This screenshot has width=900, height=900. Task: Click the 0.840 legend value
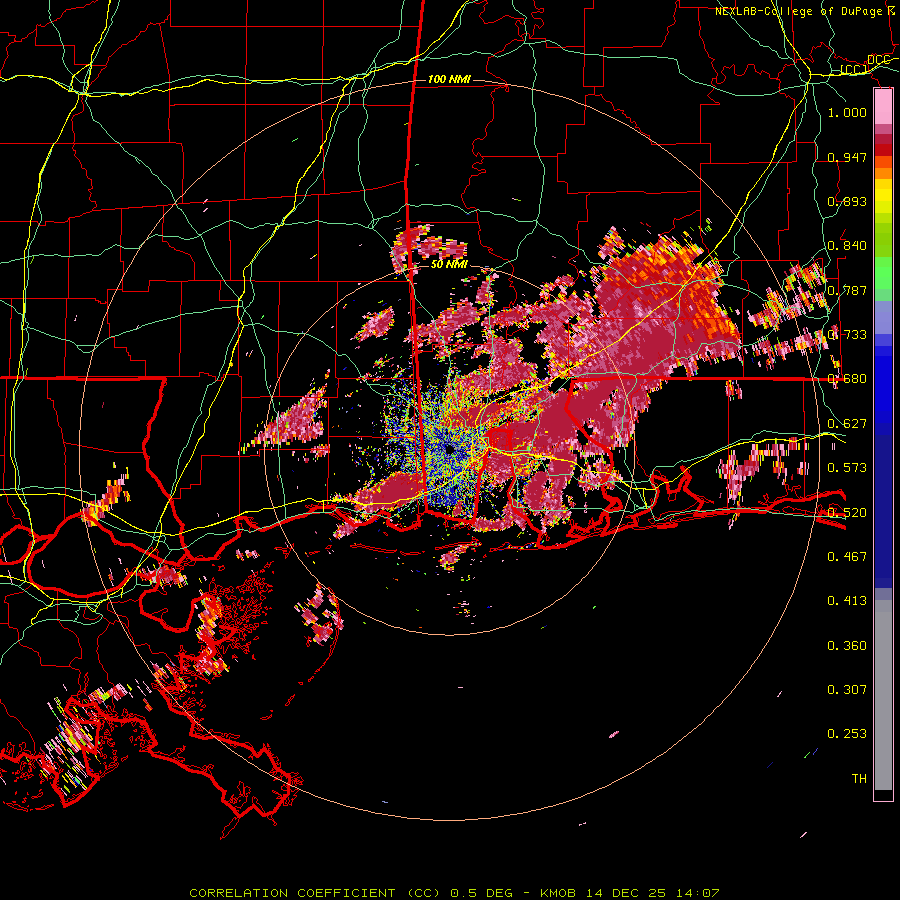click(847, 246)
